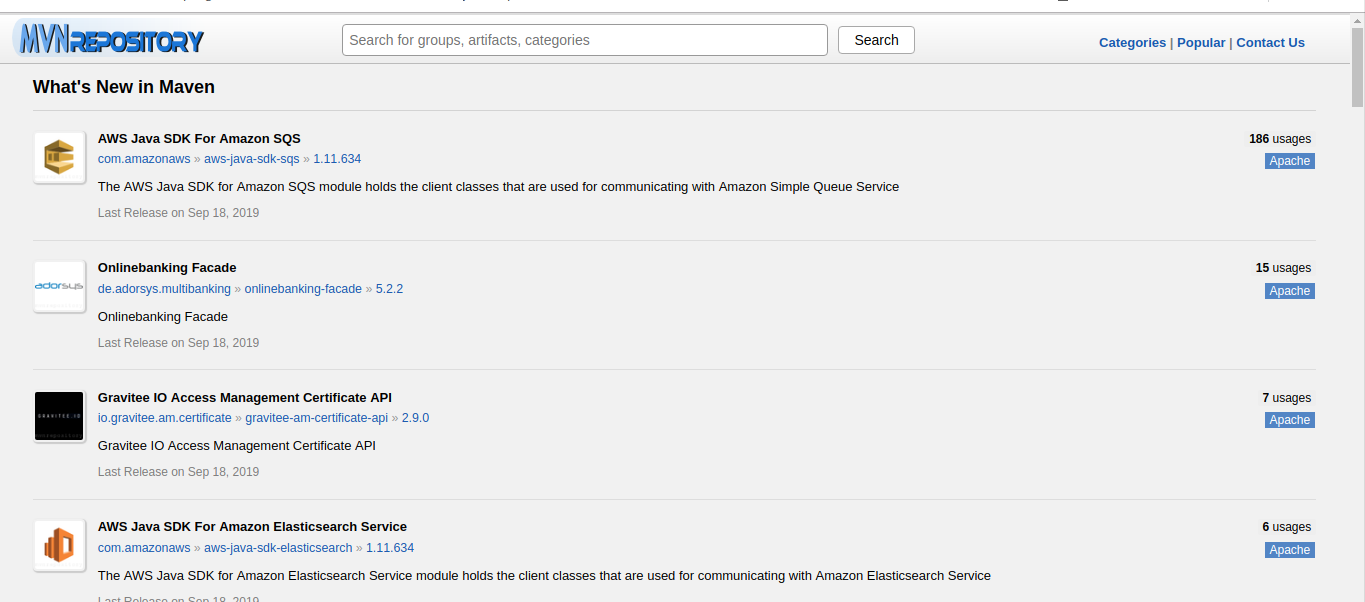View 186 usages of AWS SQS SDK
1365x602 pixels.
click(1280, 139)
